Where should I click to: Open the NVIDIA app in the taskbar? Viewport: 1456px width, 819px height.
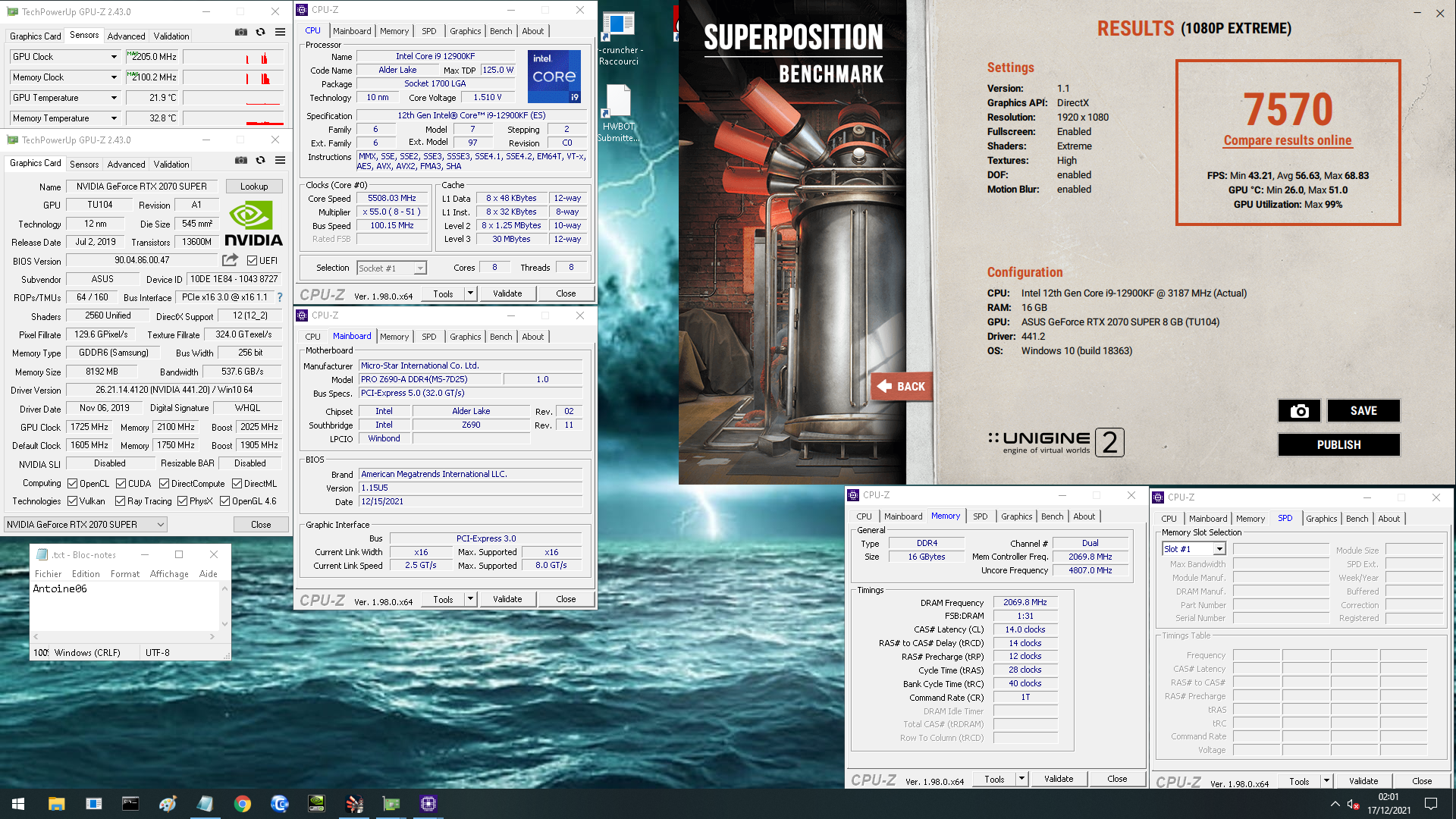pyautogui.click(x=317, y=804)
